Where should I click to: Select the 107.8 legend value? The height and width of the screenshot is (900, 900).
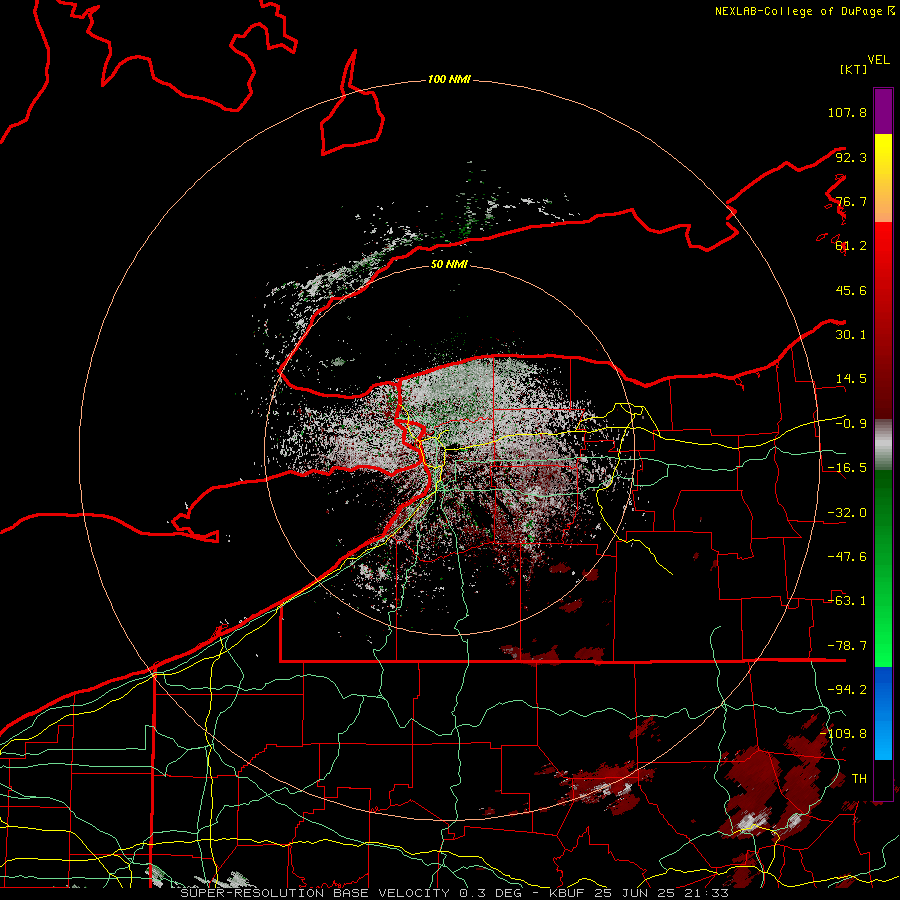847,112
